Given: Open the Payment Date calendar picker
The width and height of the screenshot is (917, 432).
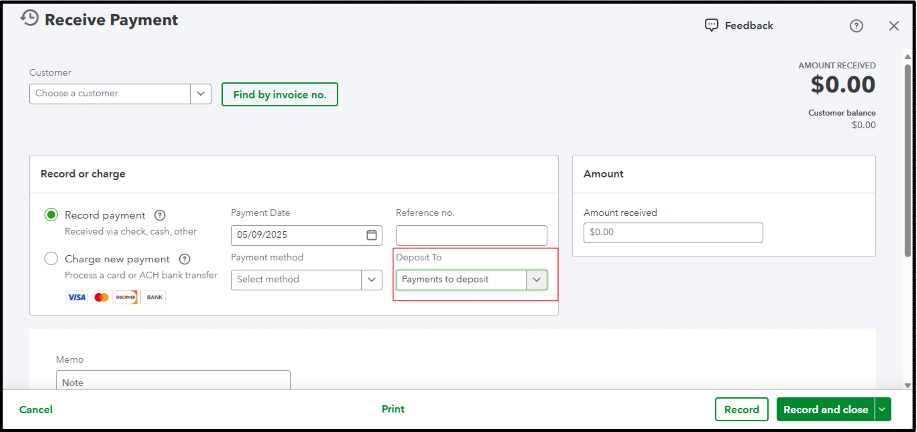Looking at the screenshot, I should pyautogui.click(x=371, y=235).
